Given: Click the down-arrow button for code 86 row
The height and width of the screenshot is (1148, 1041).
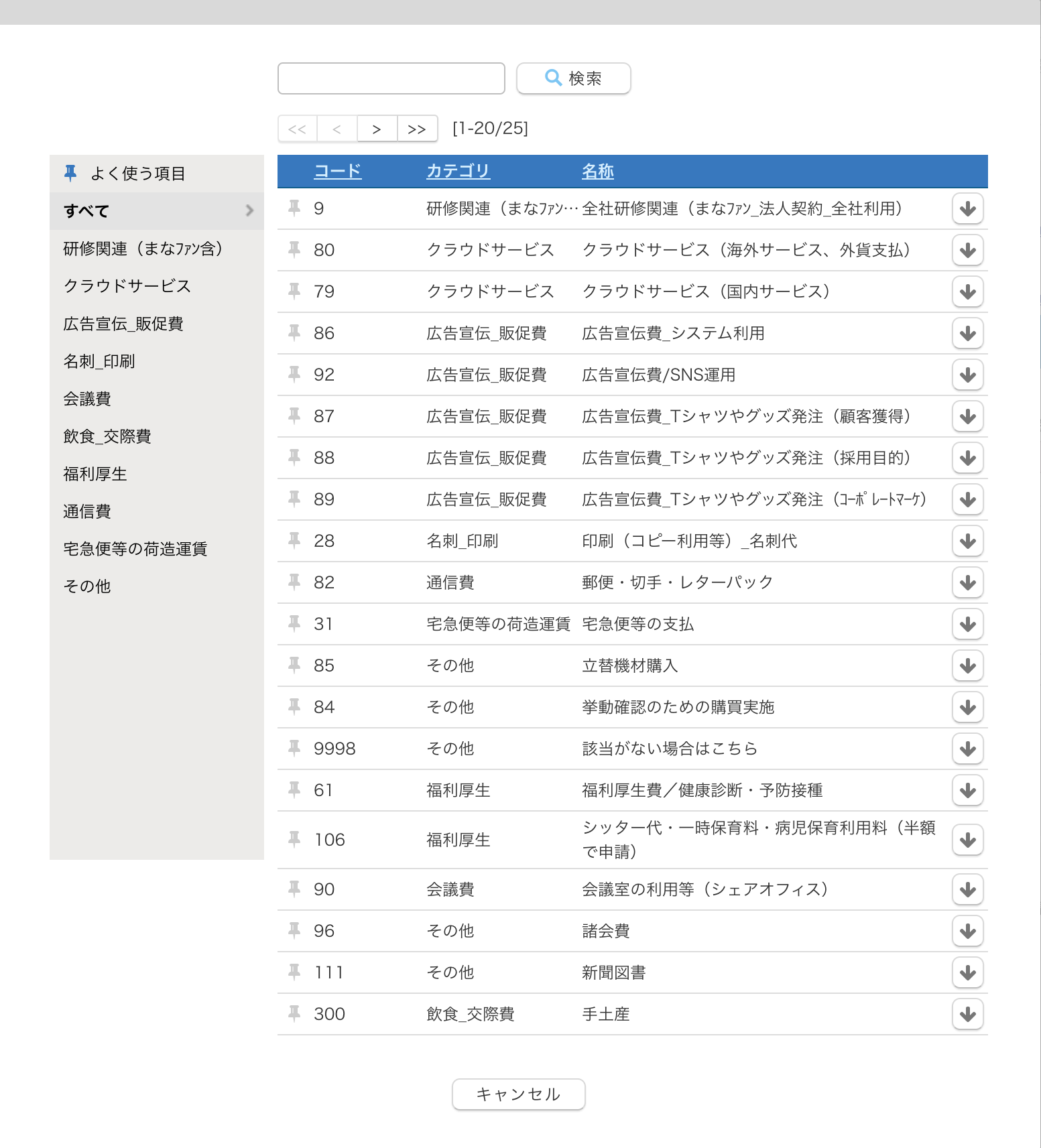Looking at the screenshot, I should click(x=967, y=333).
